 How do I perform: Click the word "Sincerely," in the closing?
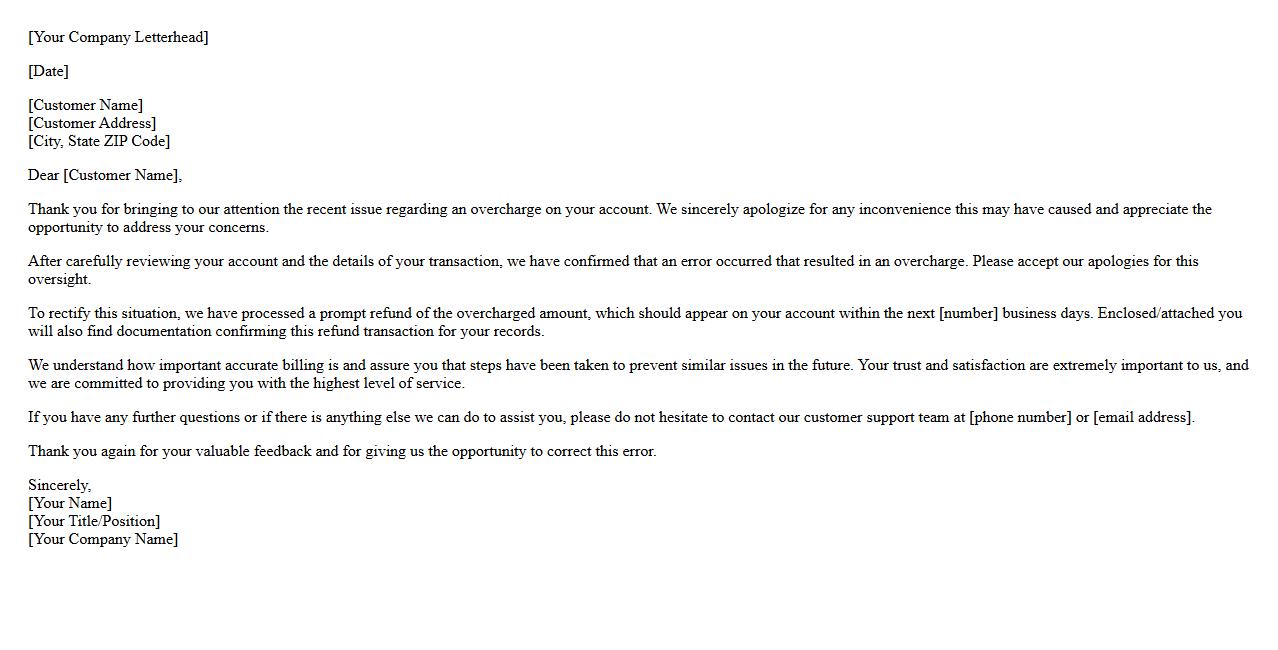(59, 485)
